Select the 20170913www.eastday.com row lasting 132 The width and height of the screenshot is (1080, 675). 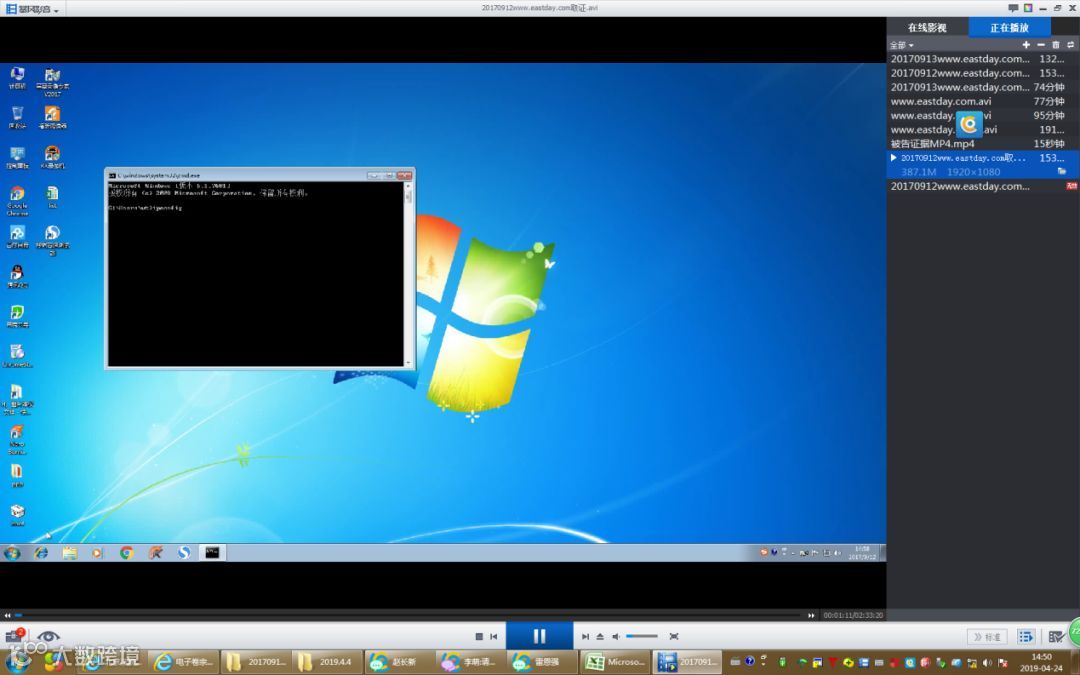(x=983, y=59)
